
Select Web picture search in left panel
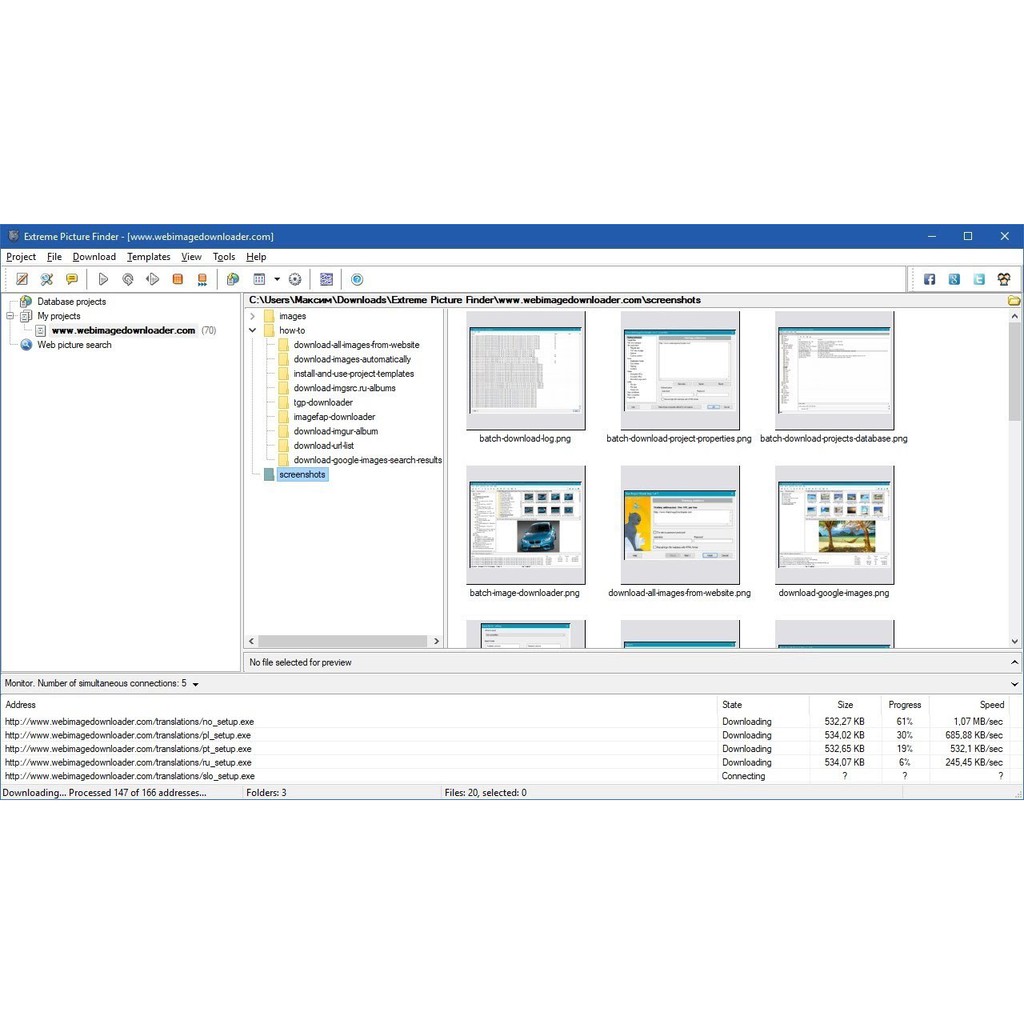[x=74, y=345]
